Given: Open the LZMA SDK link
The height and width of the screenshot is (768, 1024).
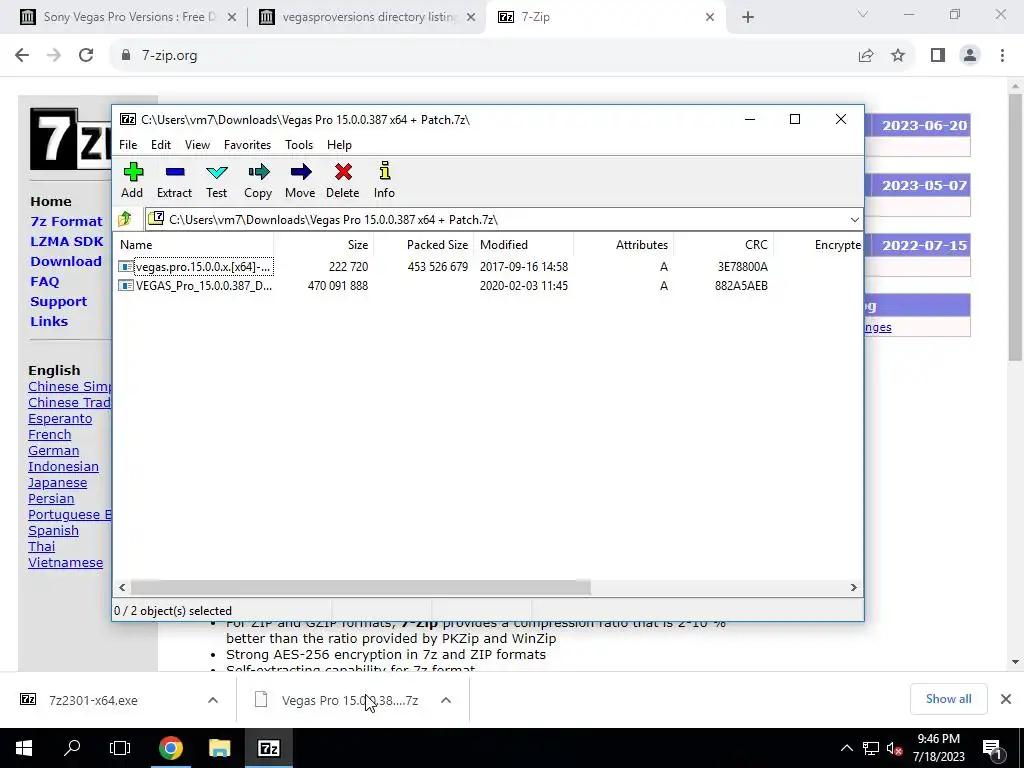Looking at the screenshot, I should point(67,242).
